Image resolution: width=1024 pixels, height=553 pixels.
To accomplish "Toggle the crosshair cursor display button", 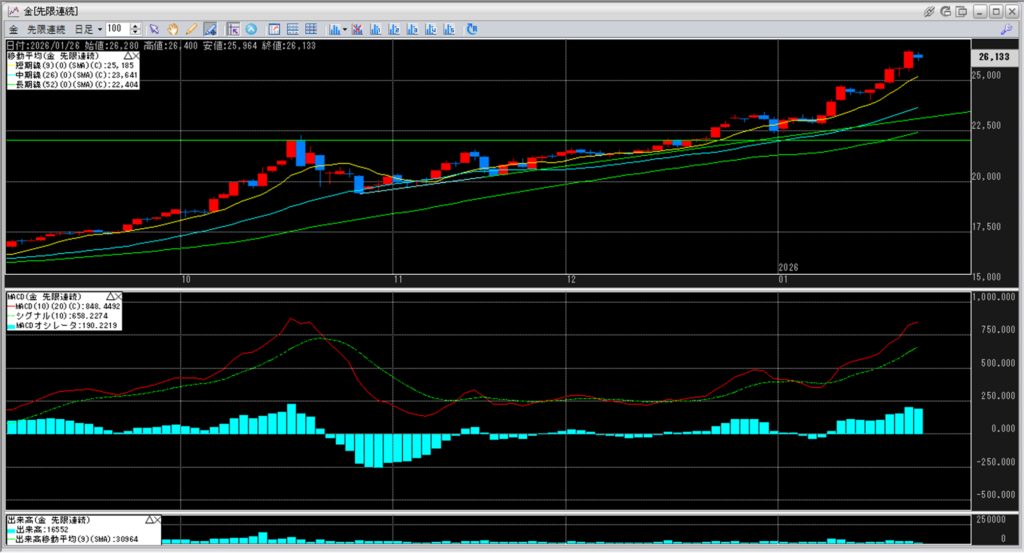I will [x=232, y=29].
